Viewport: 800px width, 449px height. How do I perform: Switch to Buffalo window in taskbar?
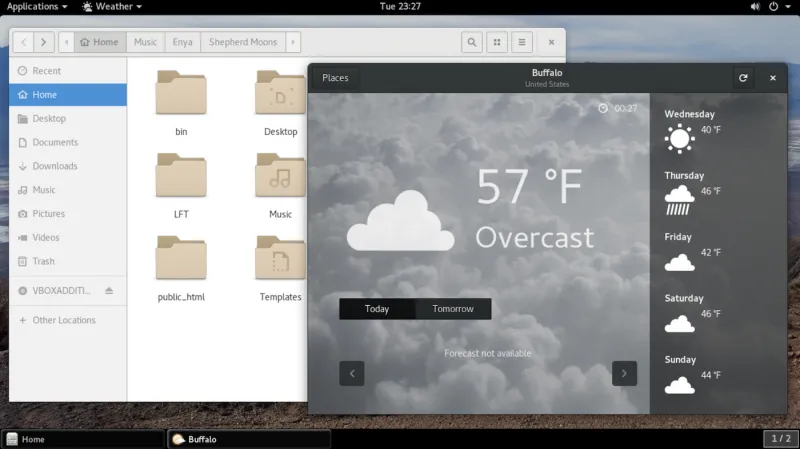[247, 439]
